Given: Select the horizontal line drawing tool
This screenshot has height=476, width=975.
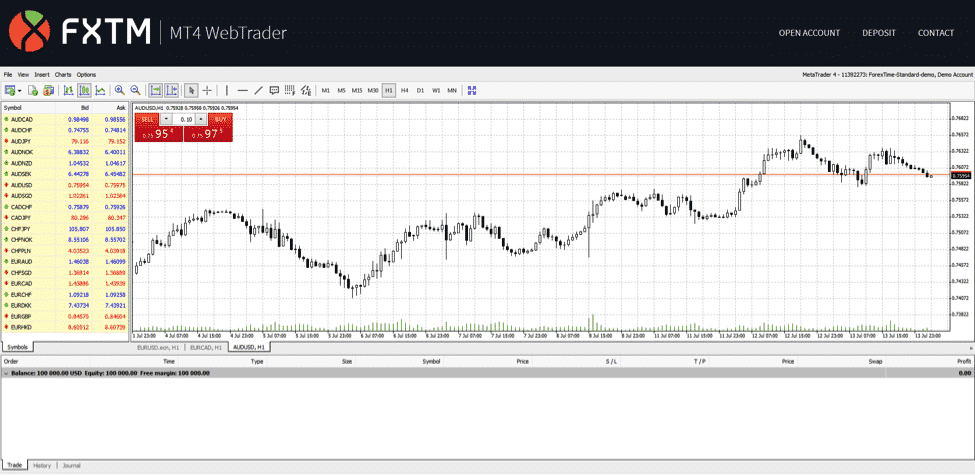Looking at the screenshot, I should (x=243, y=90).
